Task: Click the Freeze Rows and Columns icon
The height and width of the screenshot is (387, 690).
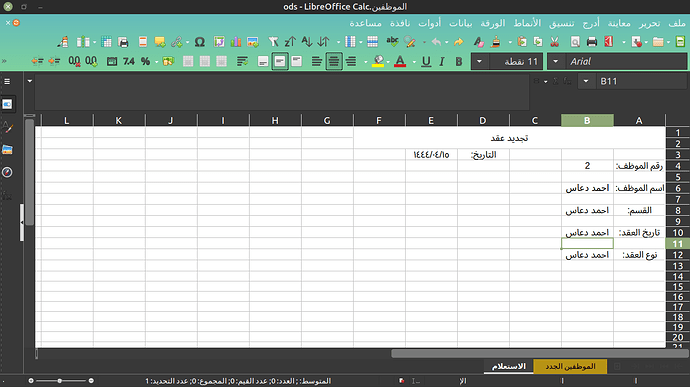Action: (106, 42)
